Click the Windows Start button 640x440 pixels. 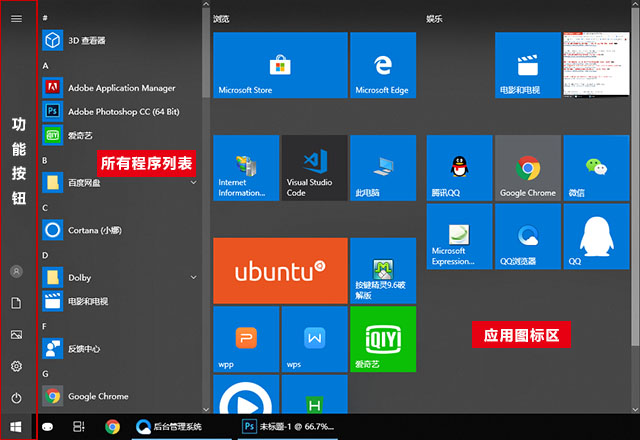[x=16, y=427]
